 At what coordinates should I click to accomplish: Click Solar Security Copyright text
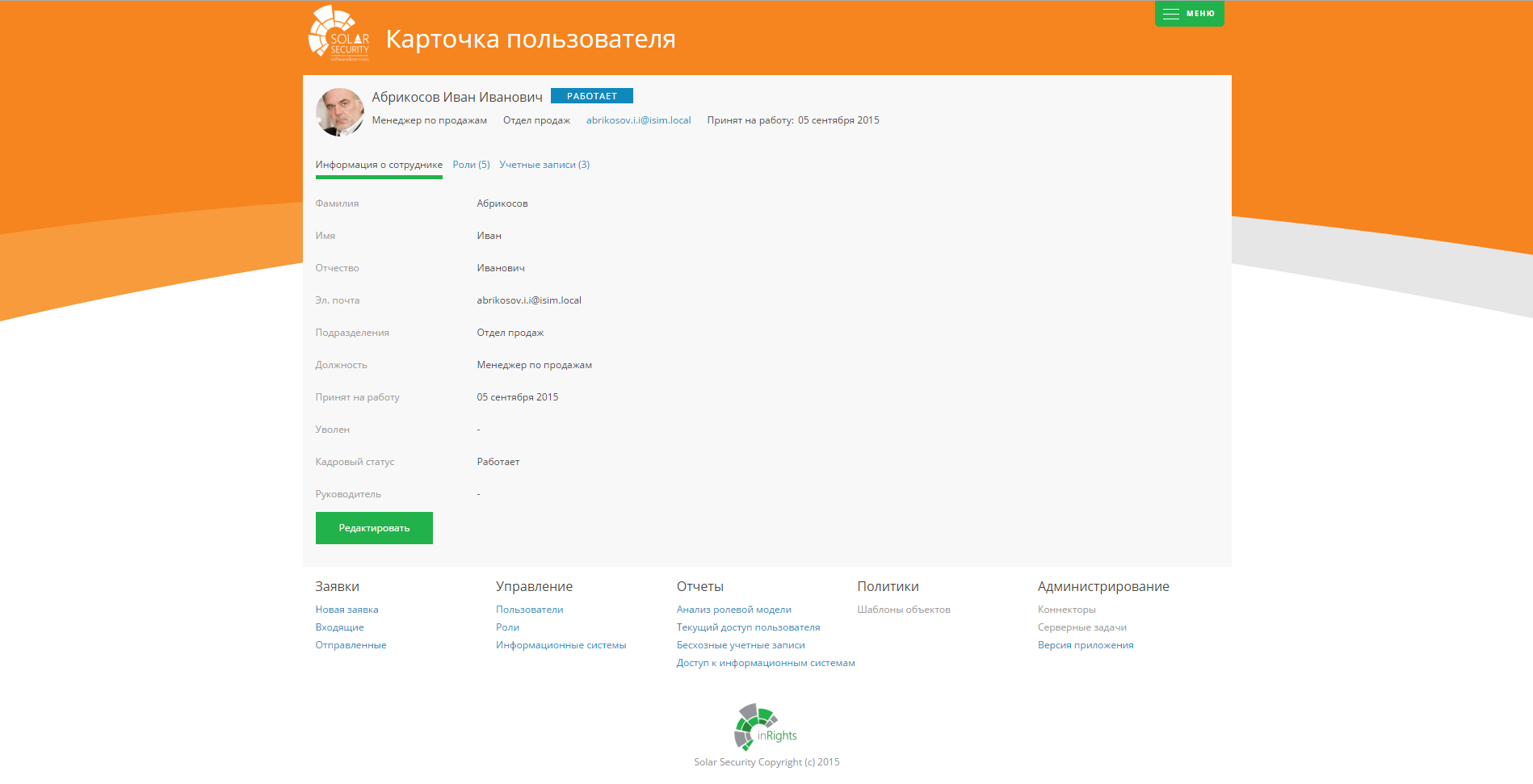point(766,762)
